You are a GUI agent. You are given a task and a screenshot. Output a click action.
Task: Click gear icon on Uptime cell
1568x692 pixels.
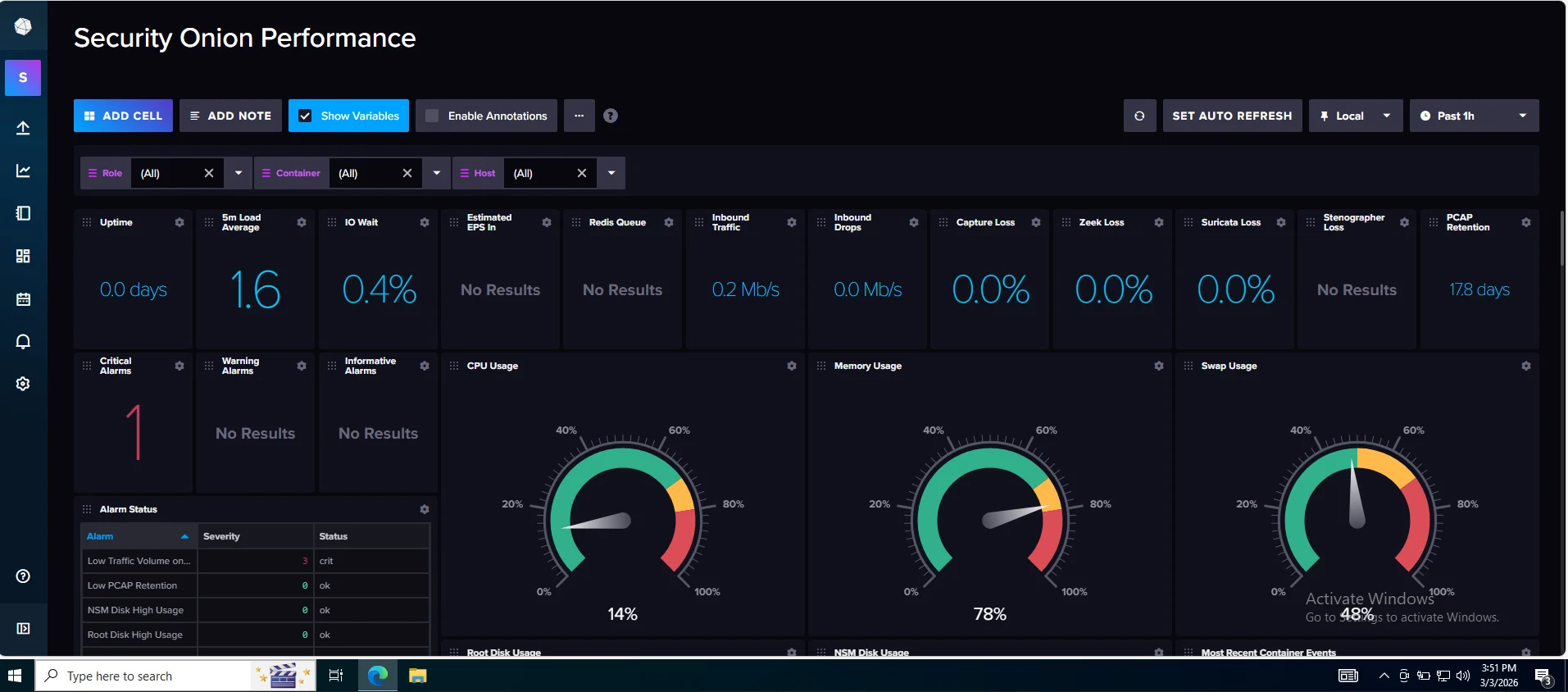coord(180,222)
